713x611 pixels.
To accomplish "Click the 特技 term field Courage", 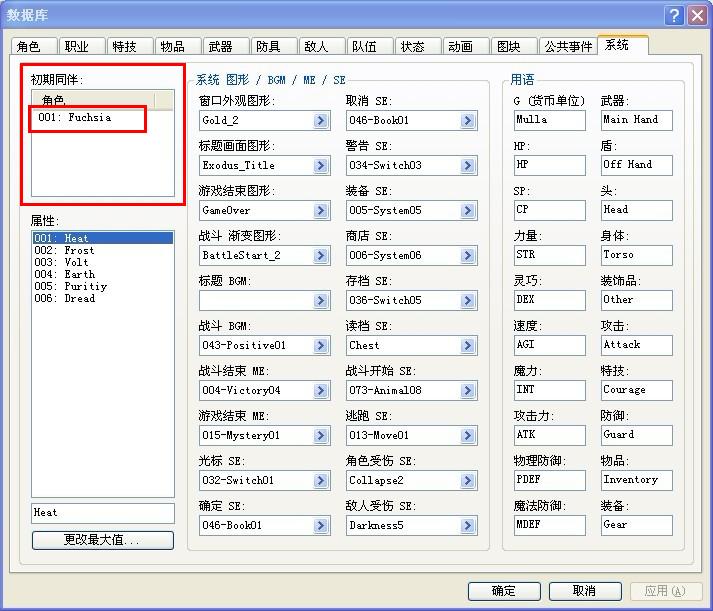I will pos(637,391).
